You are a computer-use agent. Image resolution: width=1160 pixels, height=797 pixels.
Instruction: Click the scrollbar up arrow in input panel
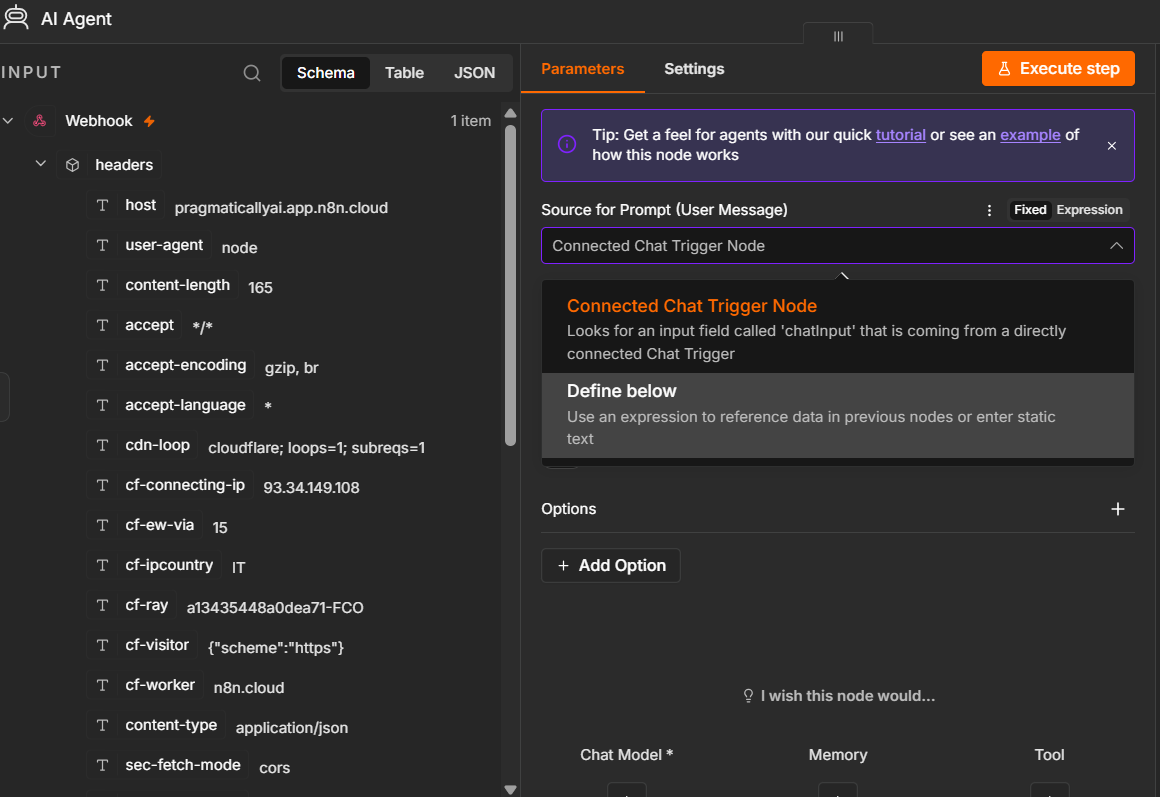510,113
